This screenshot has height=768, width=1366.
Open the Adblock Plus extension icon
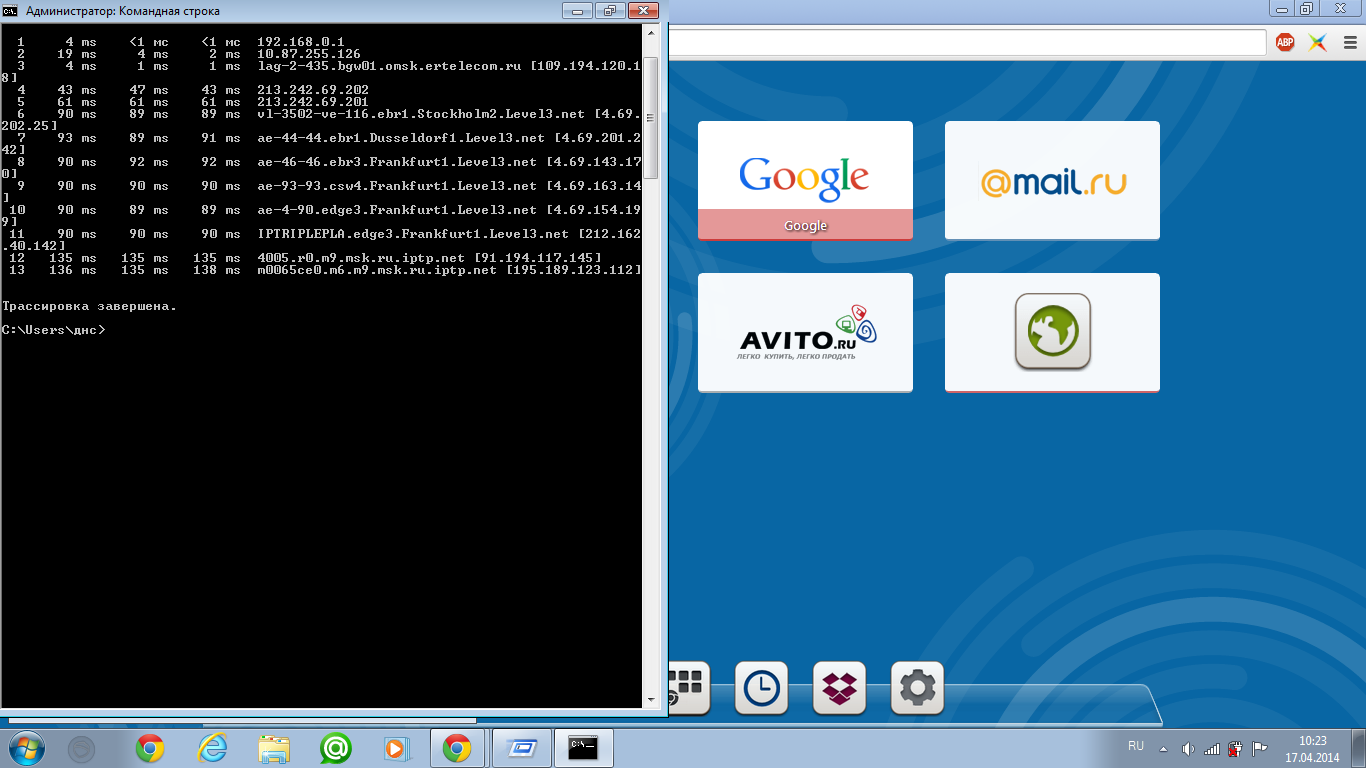point(1285,42)
